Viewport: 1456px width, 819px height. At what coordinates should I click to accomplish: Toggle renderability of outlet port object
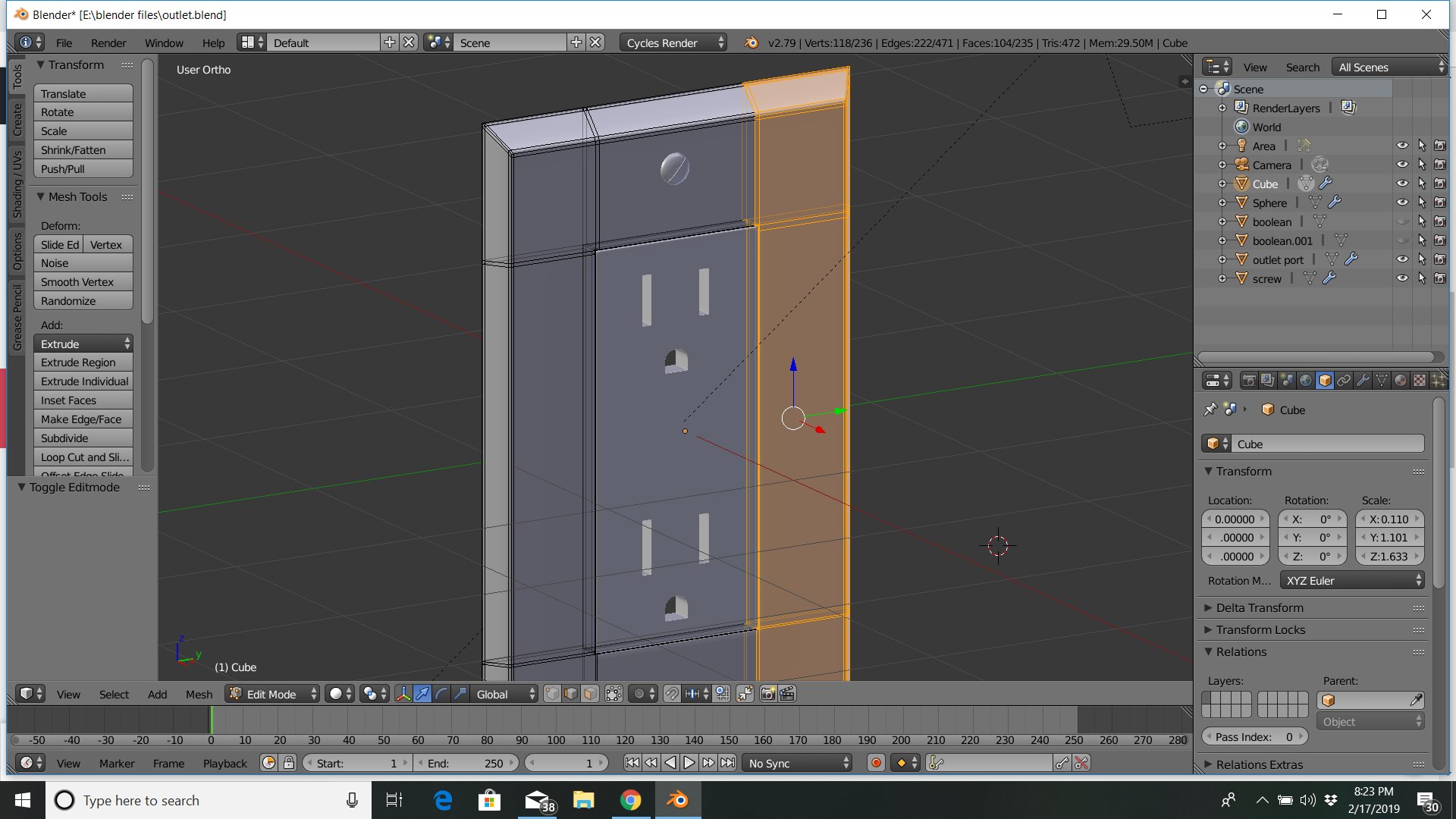tap(1440, 259)
